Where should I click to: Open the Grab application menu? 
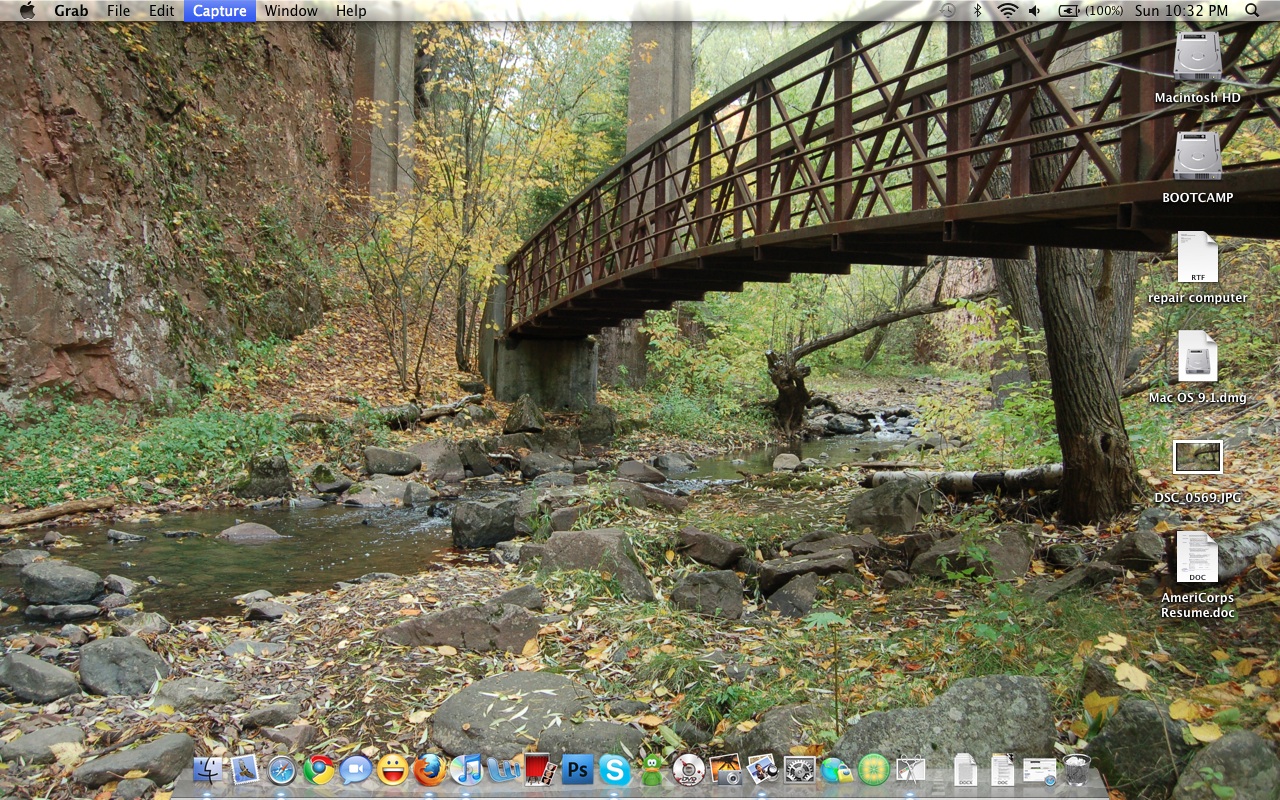tap(71, 10)
